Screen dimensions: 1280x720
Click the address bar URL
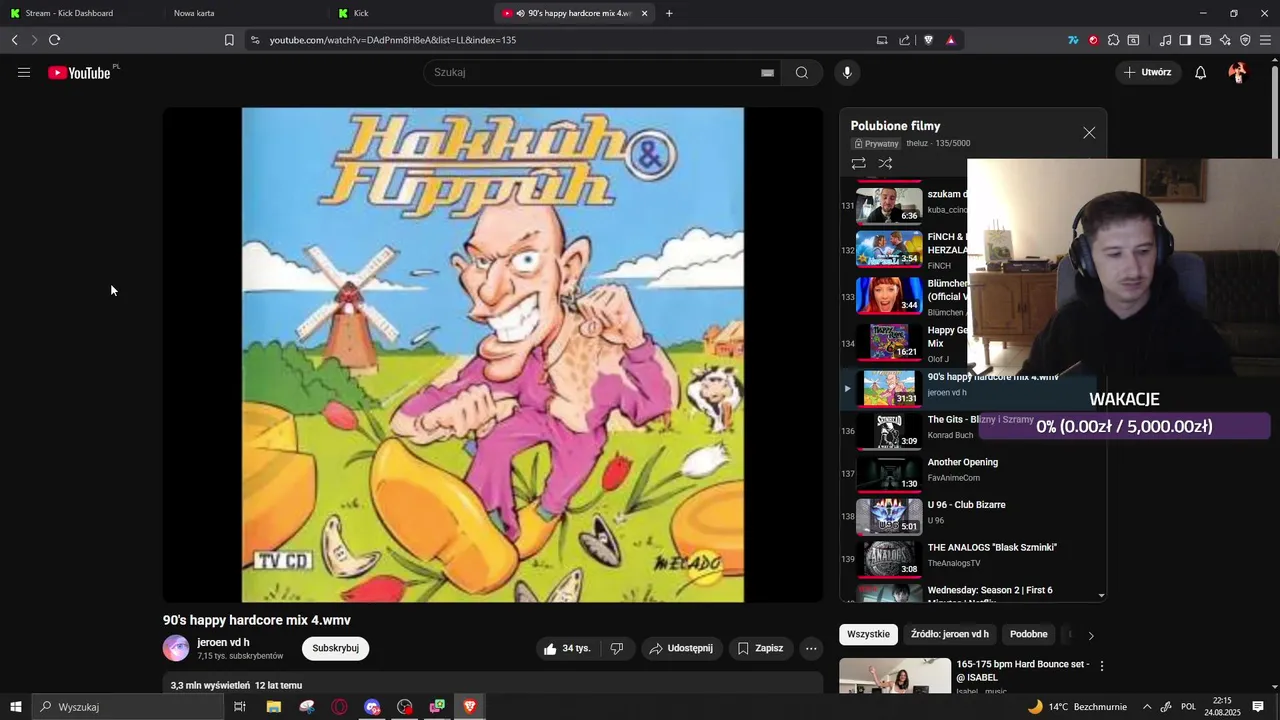[393, 40]
